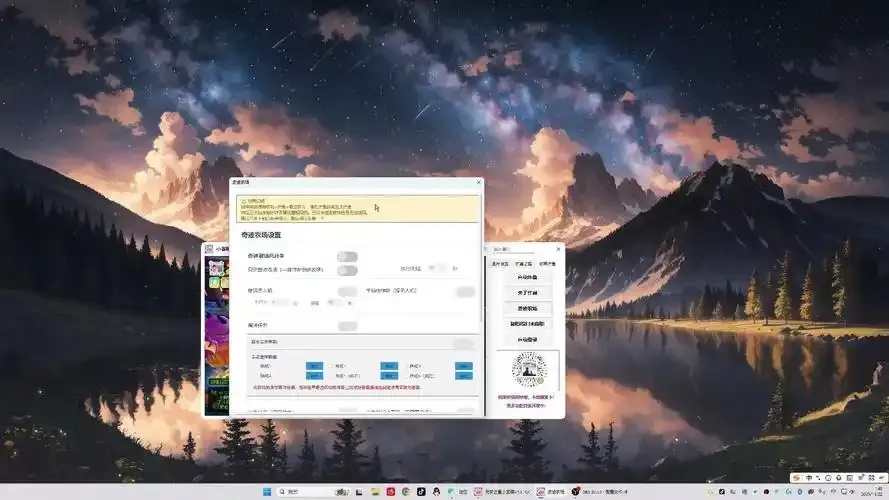Click the red link text below the QR code
Image resolution: width=889 pixels, height=500 pixels.
click(526, 401)
